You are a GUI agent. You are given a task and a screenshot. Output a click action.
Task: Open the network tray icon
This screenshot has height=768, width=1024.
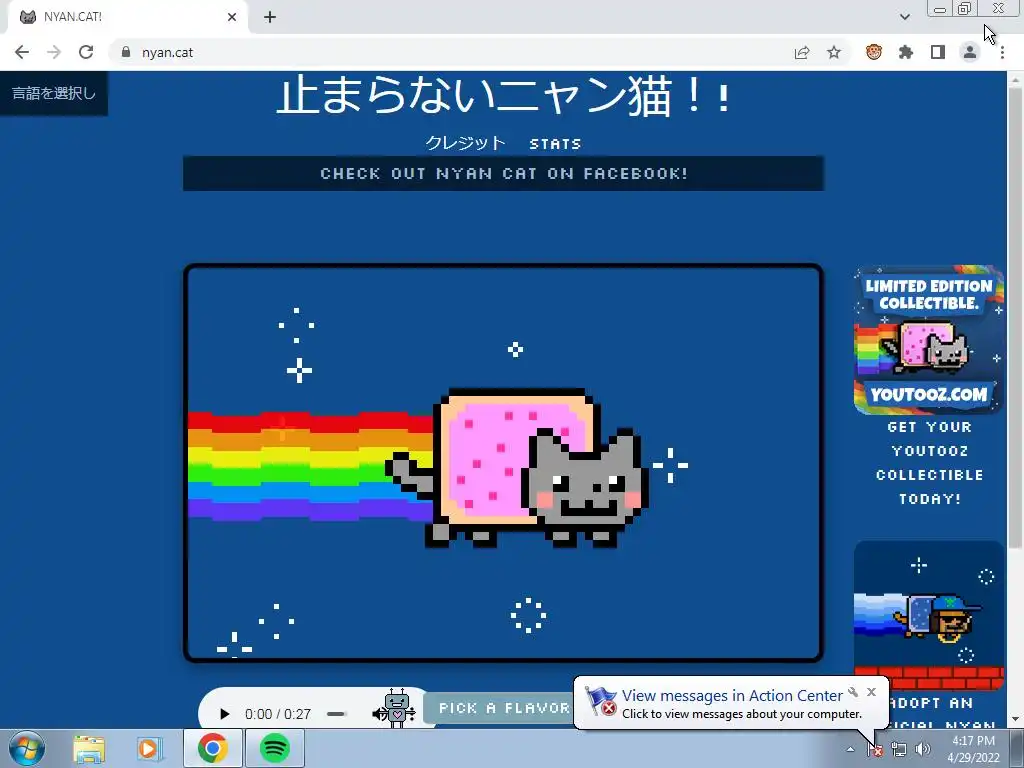[x=899, y=750]
